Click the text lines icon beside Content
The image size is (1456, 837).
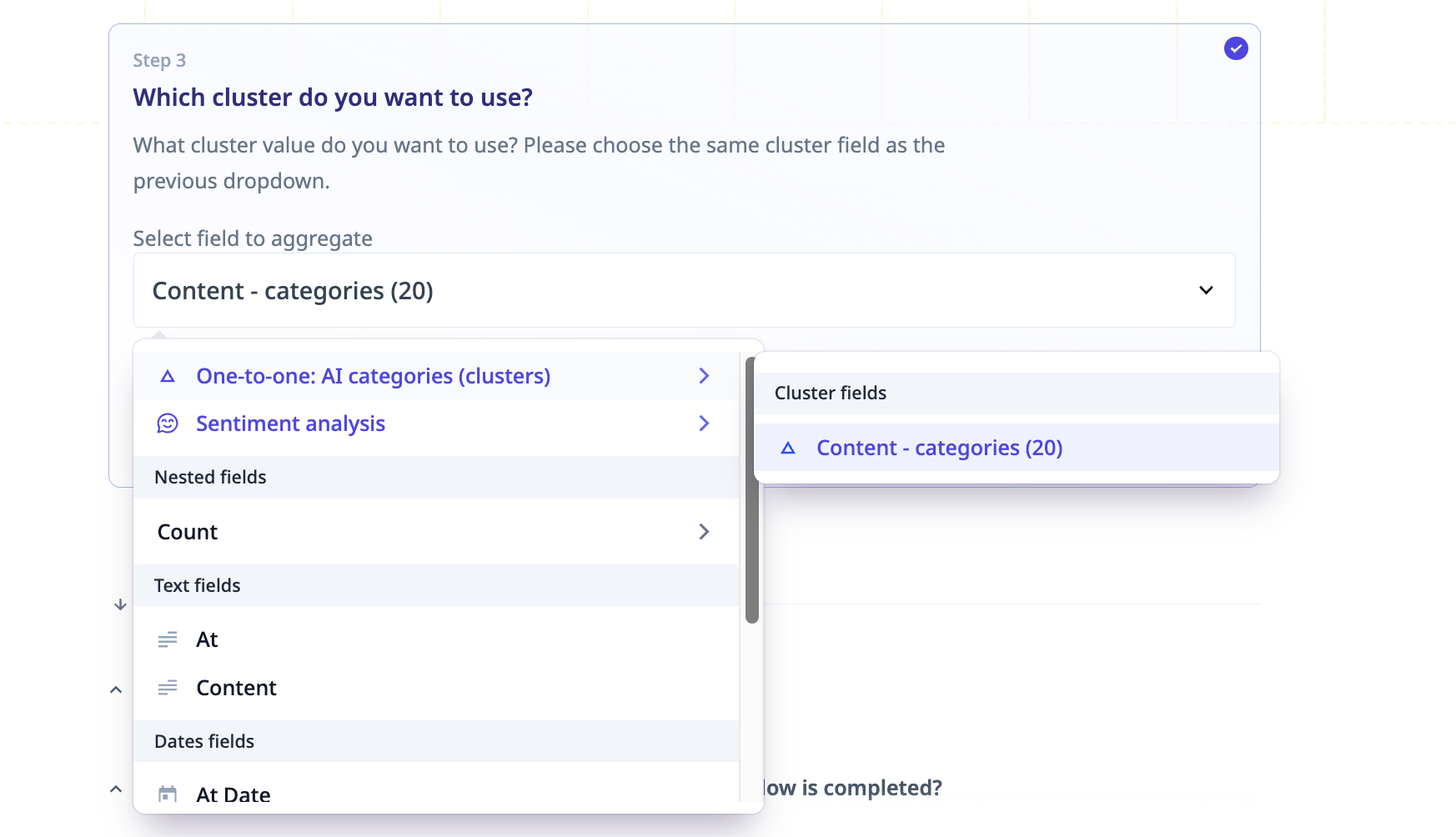(x=168, y=688)
